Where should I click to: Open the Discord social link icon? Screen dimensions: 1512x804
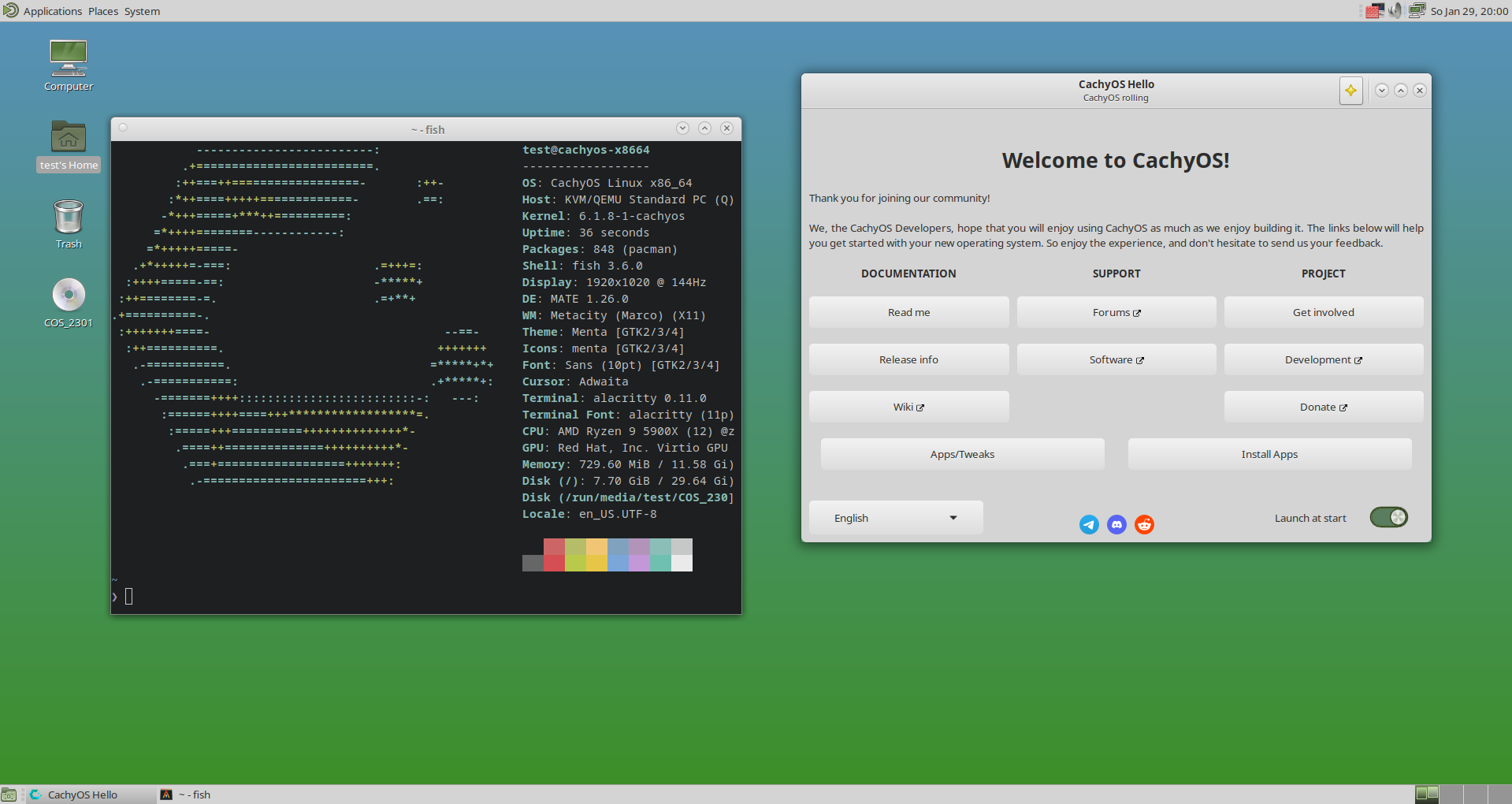tap(1116, 524)
